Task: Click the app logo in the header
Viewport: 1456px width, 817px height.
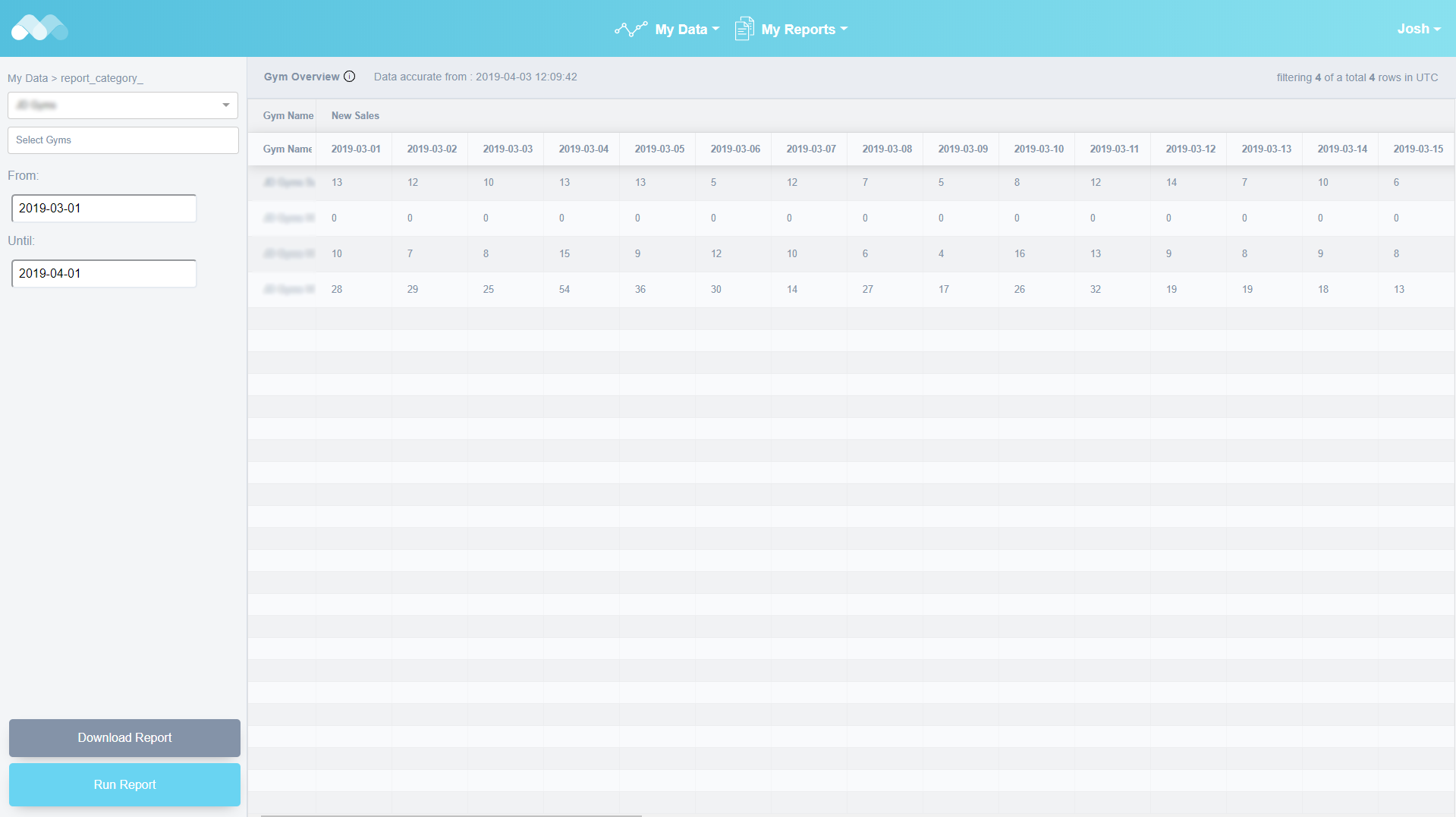Action: [39, 28]
